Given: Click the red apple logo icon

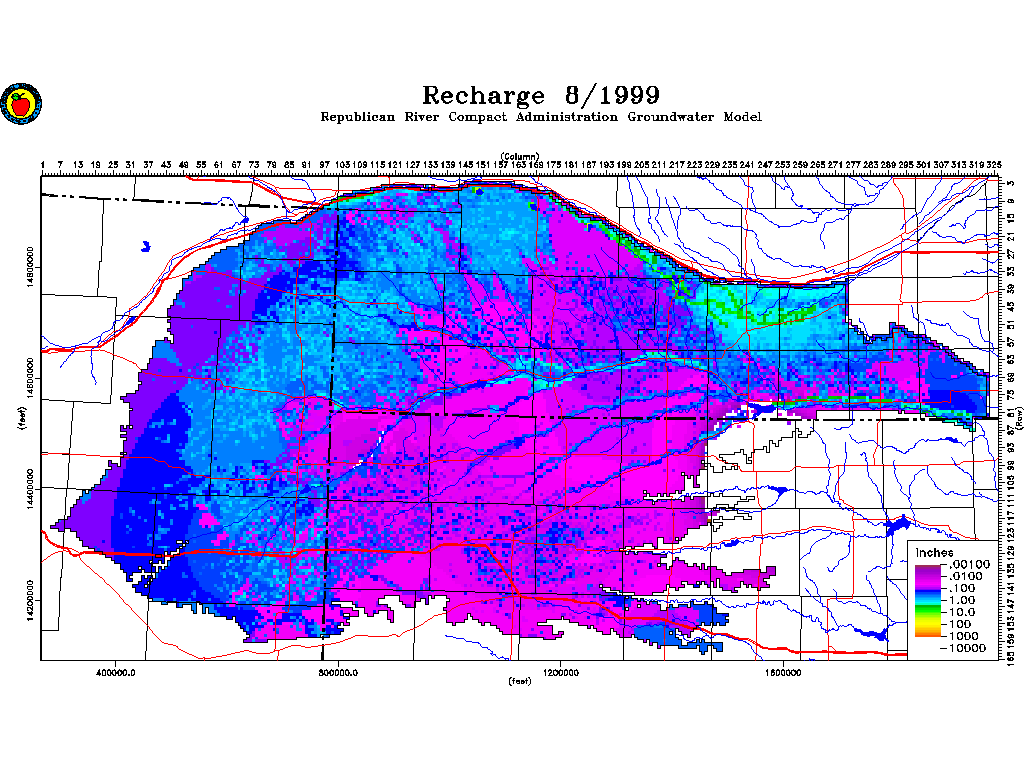Looking at the screenshot, I should 18,103.
